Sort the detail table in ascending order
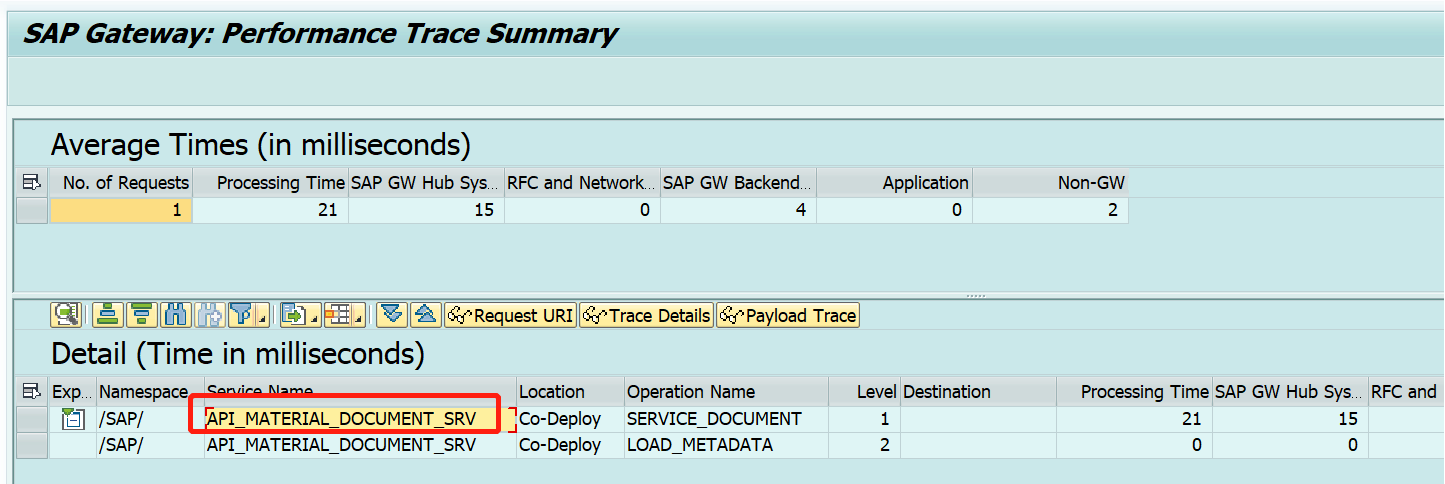This screenshot has height=484, width=1445. (x=107, y=315)
